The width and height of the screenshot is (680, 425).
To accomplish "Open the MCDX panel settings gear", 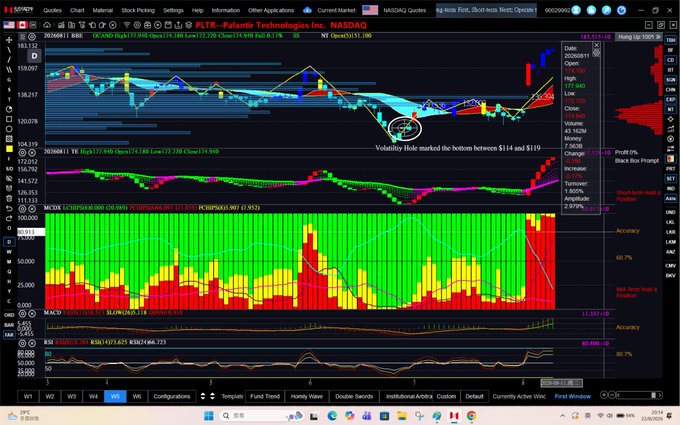I will click(x=23, y=209).
